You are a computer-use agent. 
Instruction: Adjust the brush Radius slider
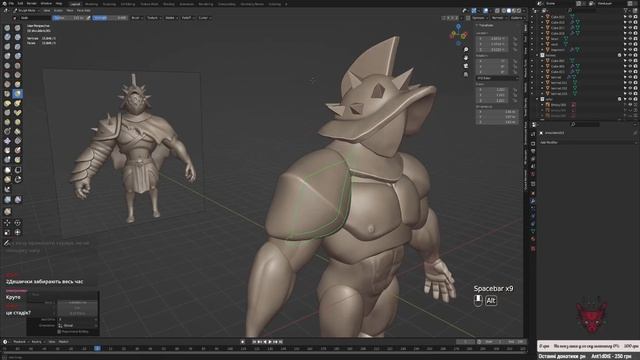(x=69, y=18)
